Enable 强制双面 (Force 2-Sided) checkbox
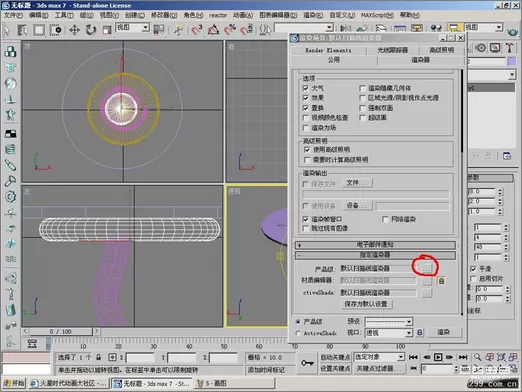 pyautogui.click(x=363, y=108)
